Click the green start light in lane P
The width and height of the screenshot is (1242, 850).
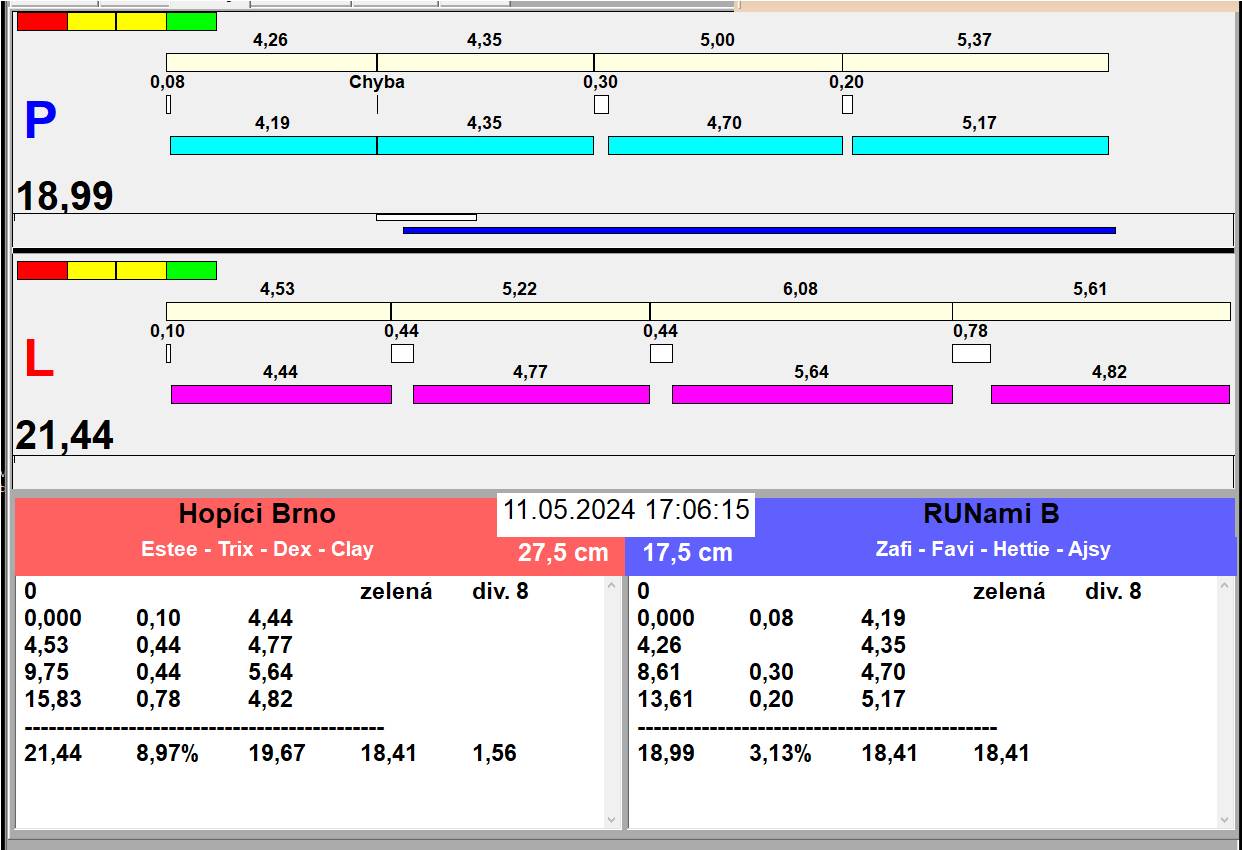191,21
